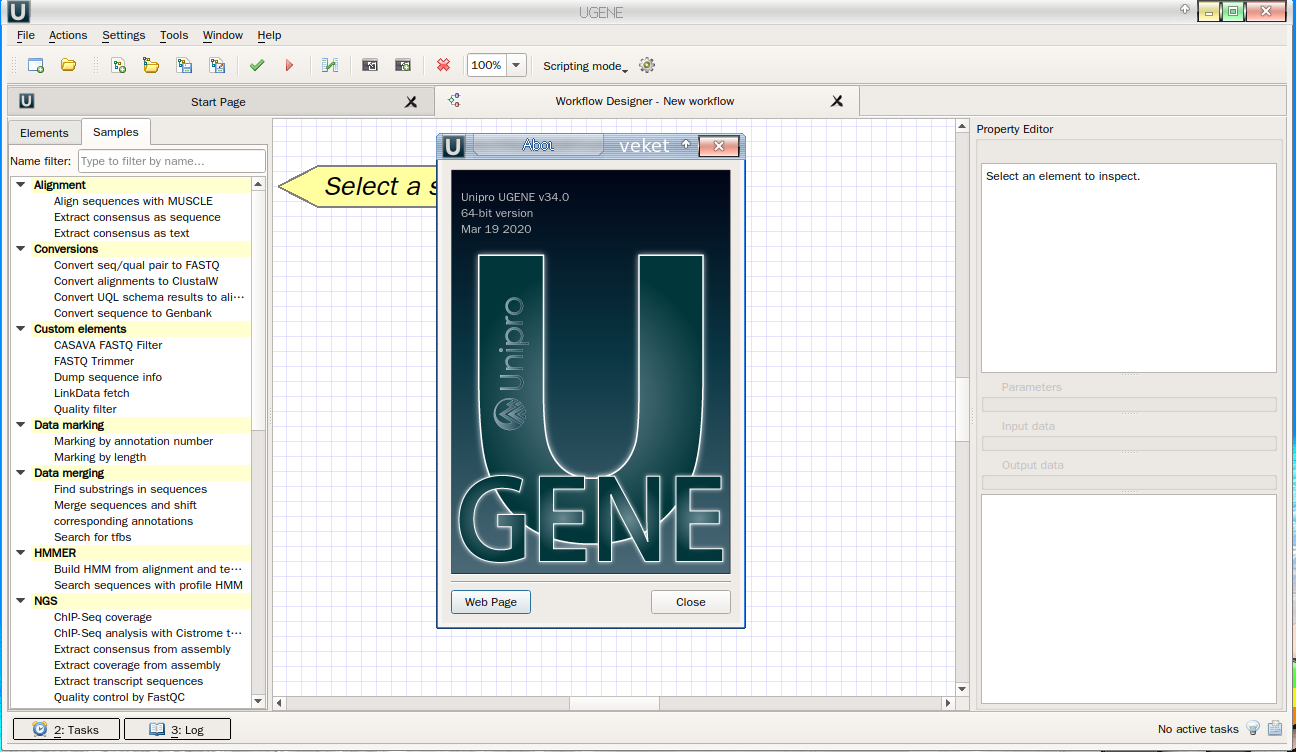Screen dimensions: 1296x752
Task: Click the canvas vertical scrollbar thumb
Action: (x=962, y=409)
